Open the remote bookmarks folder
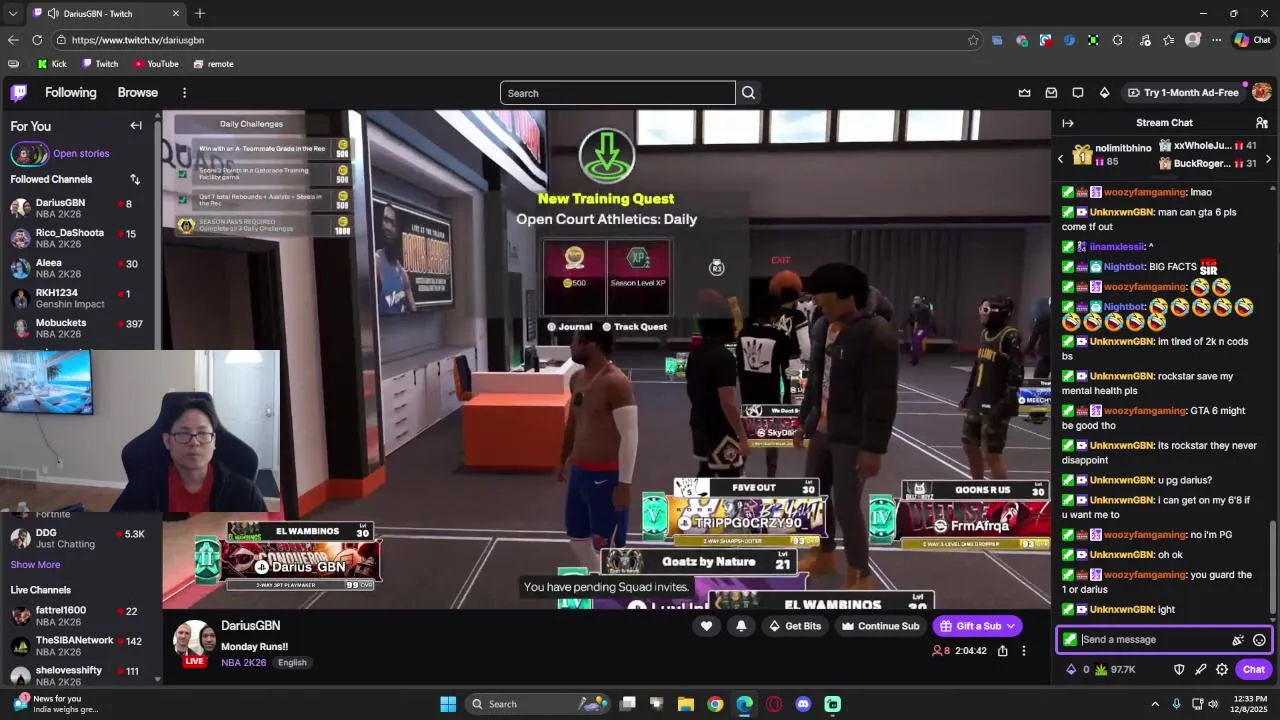The width and height of the screenshot is (1280, 720). 213,64
